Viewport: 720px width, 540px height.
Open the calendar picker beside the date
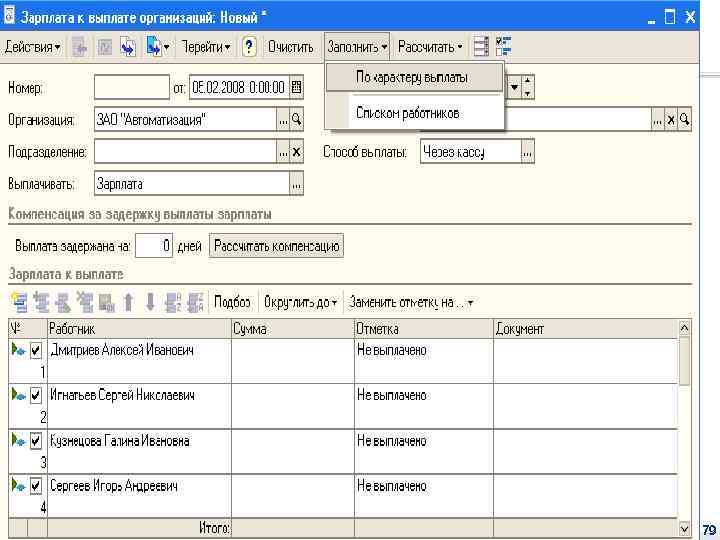click(x=297, y=87)
